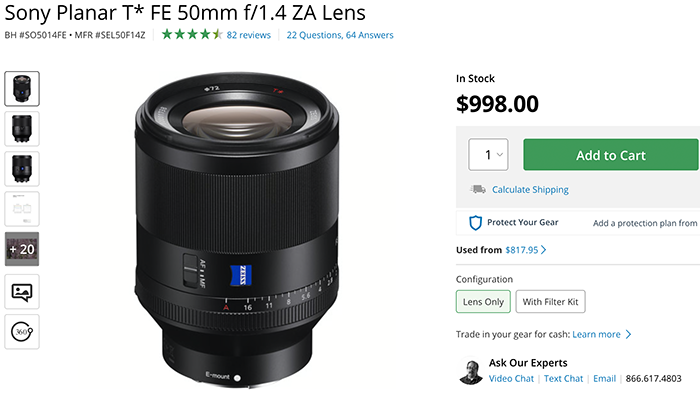Click Calculate Shipping link
700x395 pixels.
coord(530,190)
